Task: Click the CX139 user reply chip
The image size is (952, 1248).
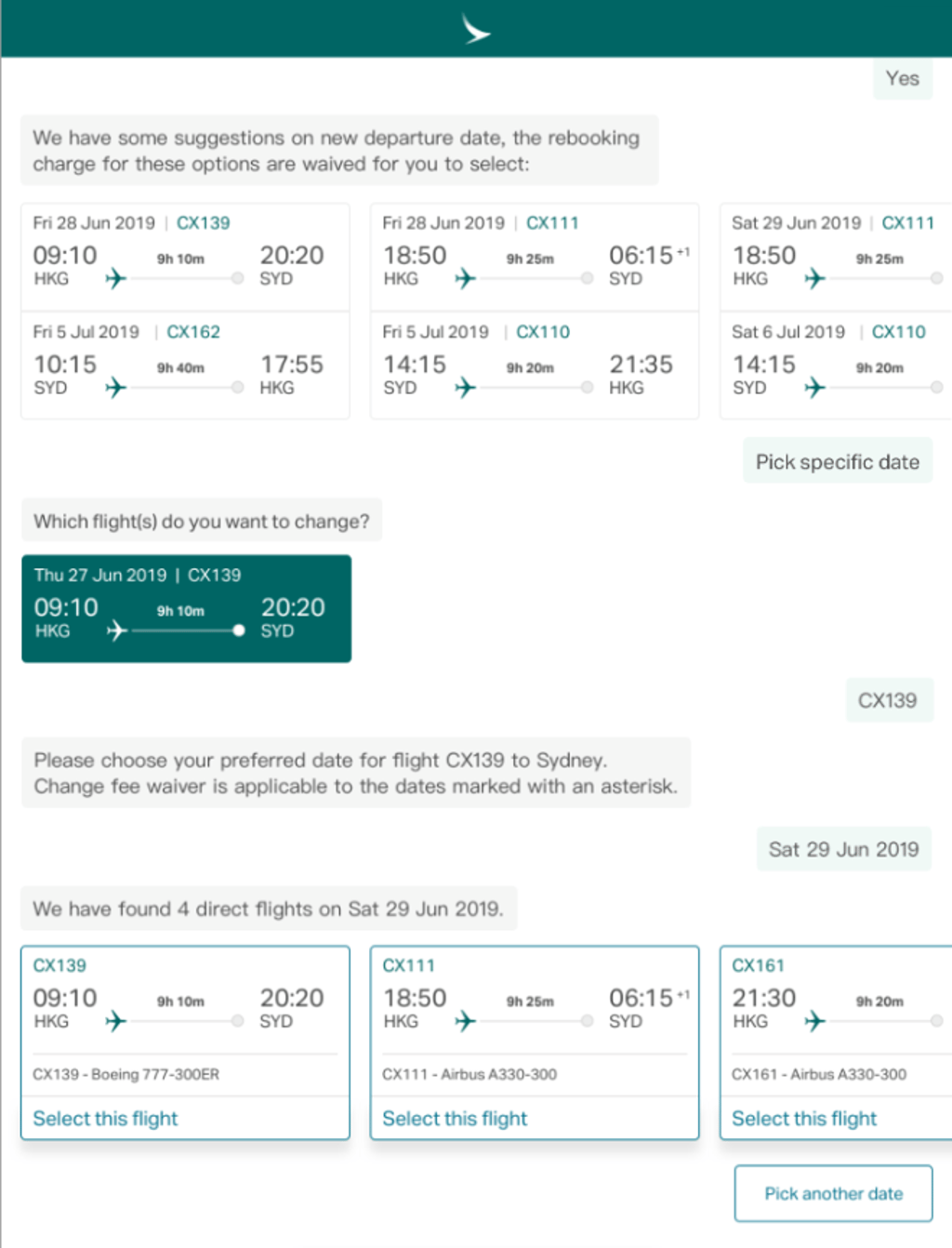Action: pyautogui.click(x=889, y=700)
